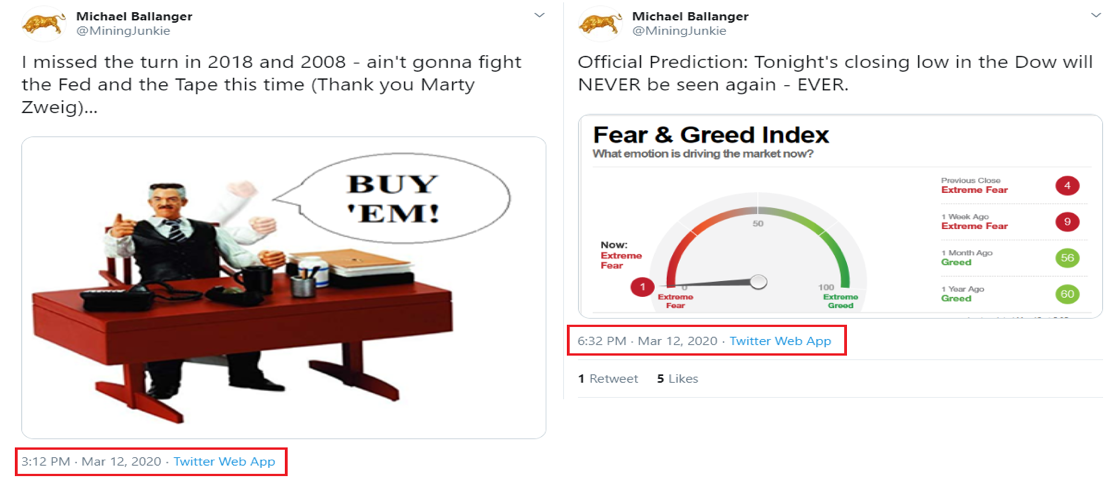
Task: Click the green "56" 1 Month Ago badge
Action: 1067,257
